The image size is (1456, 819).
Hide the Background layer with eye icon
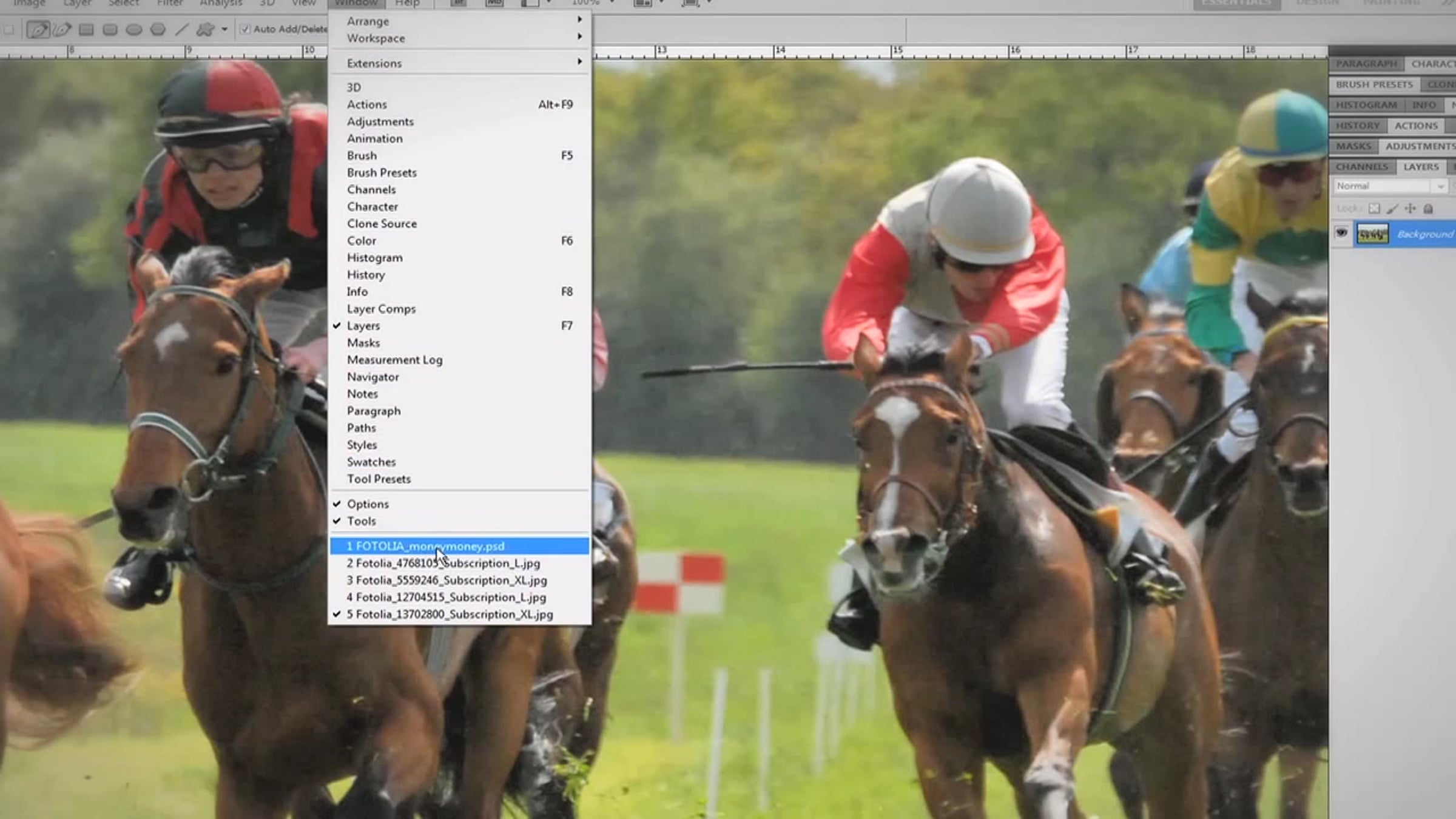(x=1341, y=234)
